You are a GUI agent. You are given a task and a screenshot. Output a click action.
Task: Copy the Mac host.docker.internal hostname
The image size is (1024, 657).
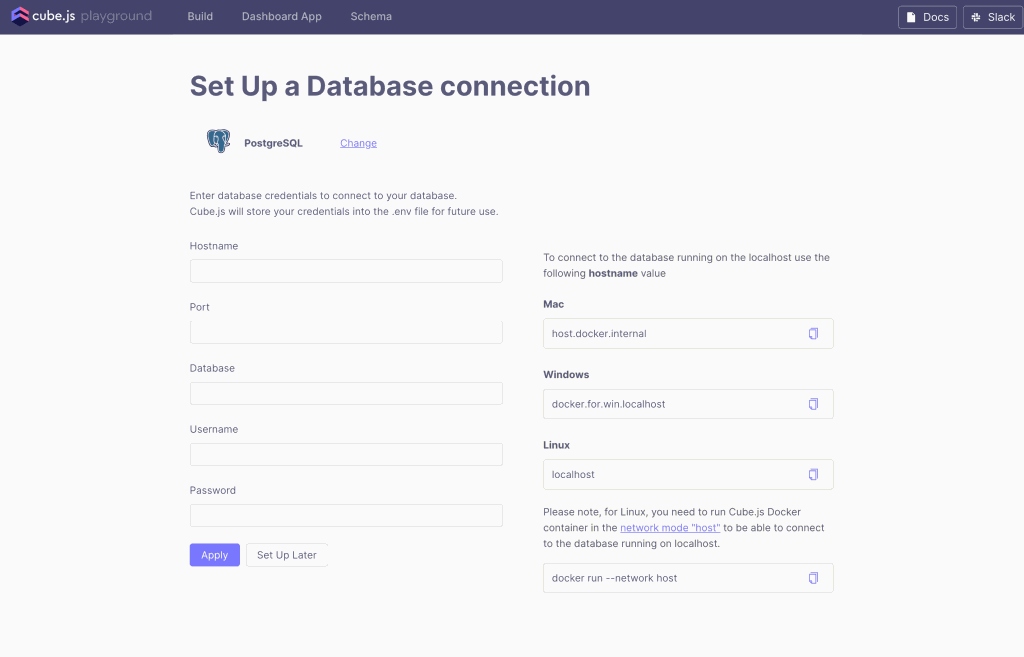[x=813, y=334]
